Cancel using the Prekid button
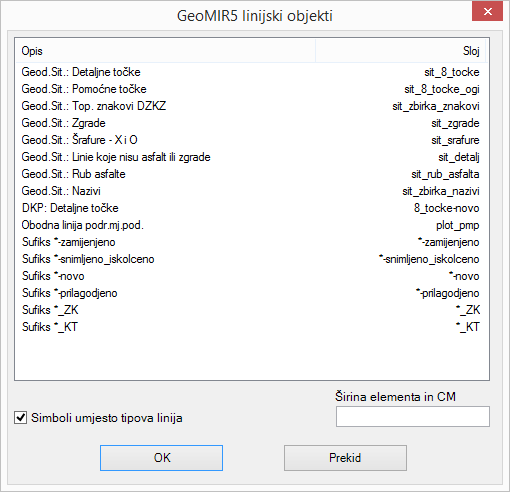The width and height of the screenshot is (510, 492). click(x=345, y=458)
